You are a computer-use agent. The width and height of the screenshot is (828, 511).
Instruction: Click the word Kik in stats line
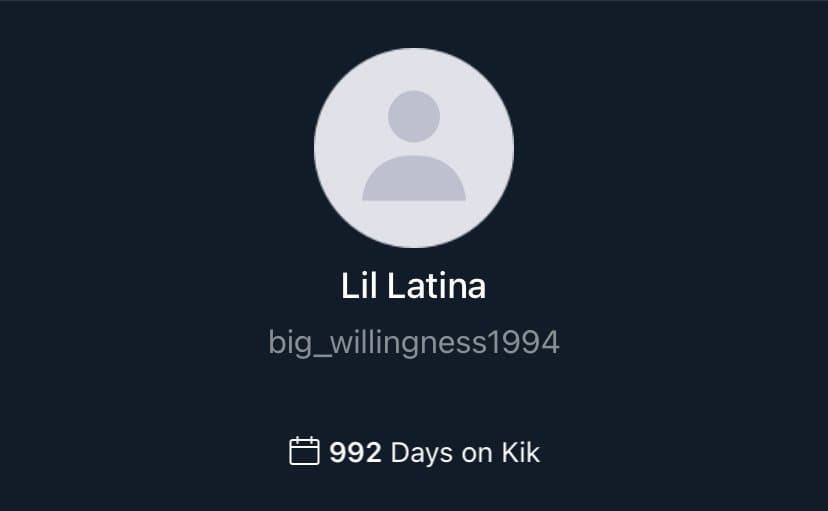point(521,452)
